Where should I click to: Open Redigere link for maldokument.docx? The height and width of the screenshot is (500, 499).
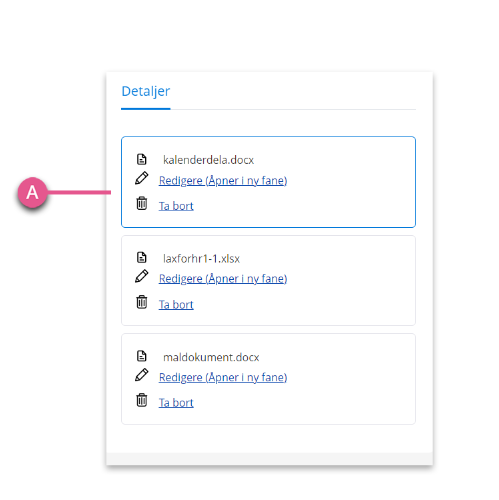223,377
